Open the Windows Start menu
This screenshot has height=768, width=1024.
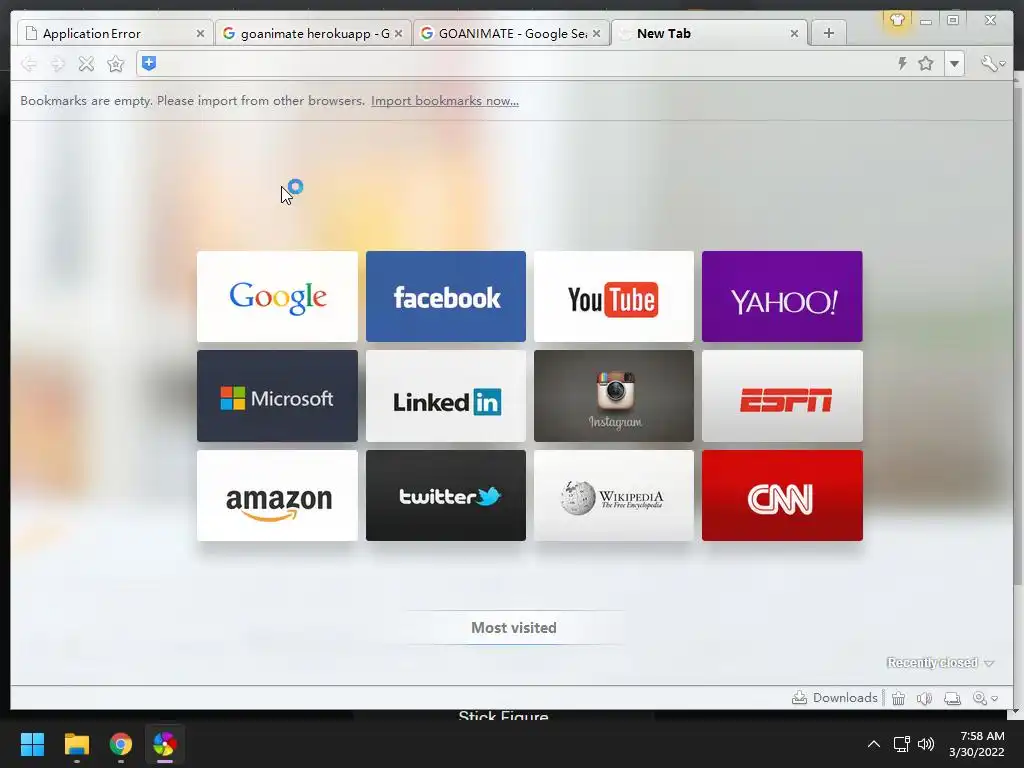point(32,744)
